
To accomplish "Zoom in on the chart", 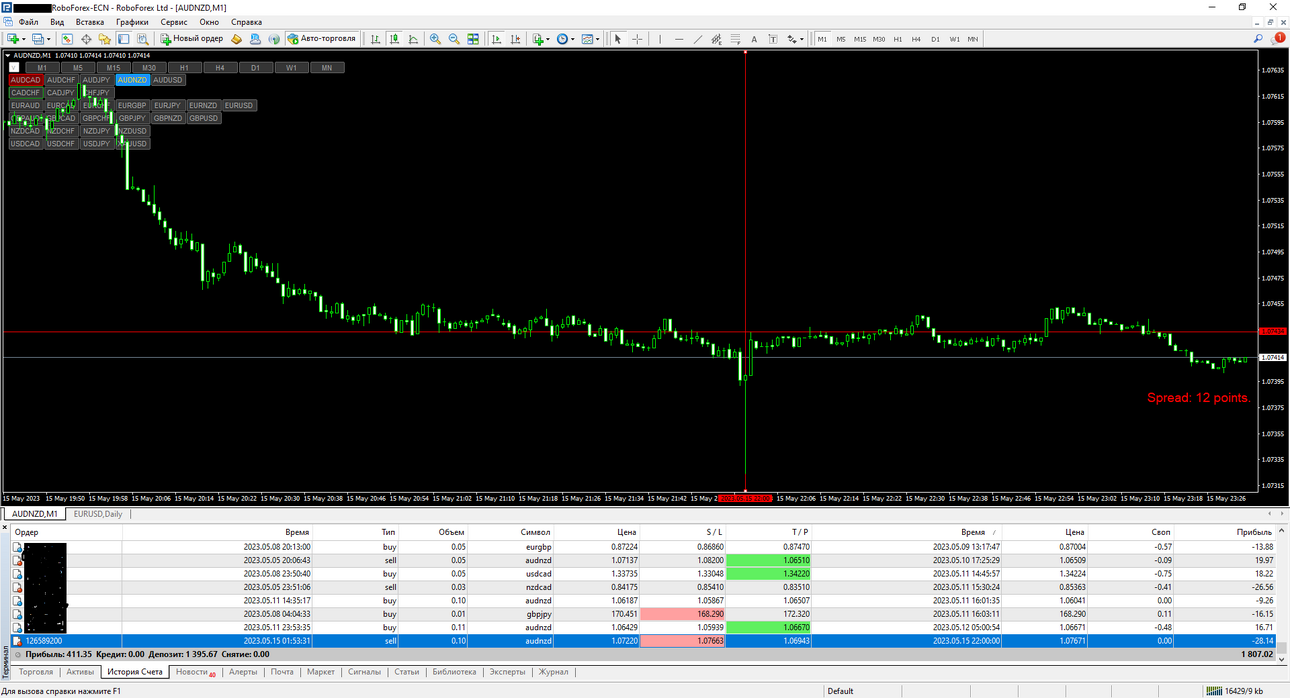I will point(435,39).
